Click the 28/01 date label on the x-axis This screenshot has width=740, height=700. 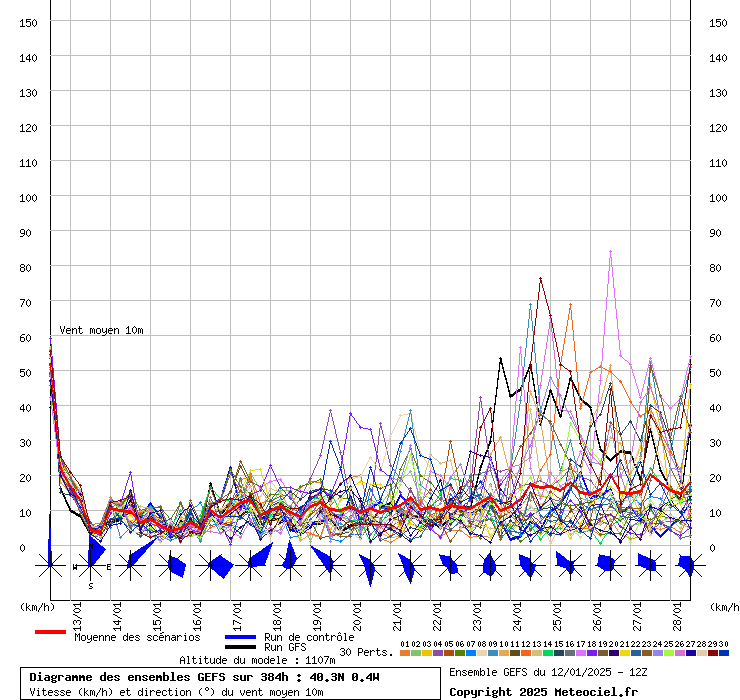(677, 609)
